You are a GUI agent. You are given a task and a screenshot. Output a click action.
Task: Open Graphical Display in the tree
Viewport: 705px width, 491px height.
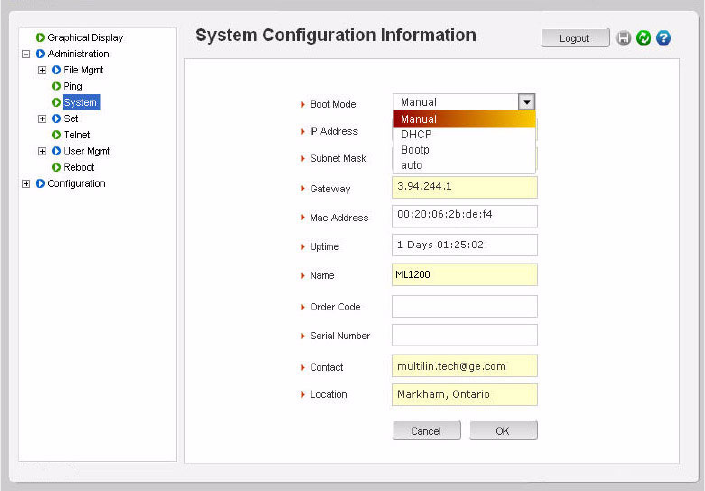pos(85,38)
